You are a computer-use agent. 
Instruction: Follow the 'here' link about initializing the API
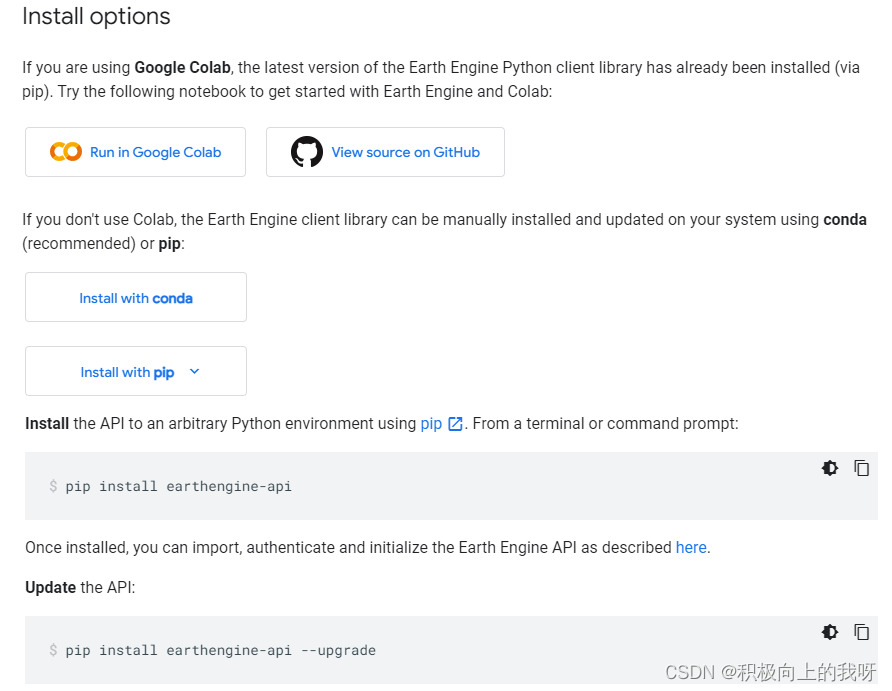691,547
